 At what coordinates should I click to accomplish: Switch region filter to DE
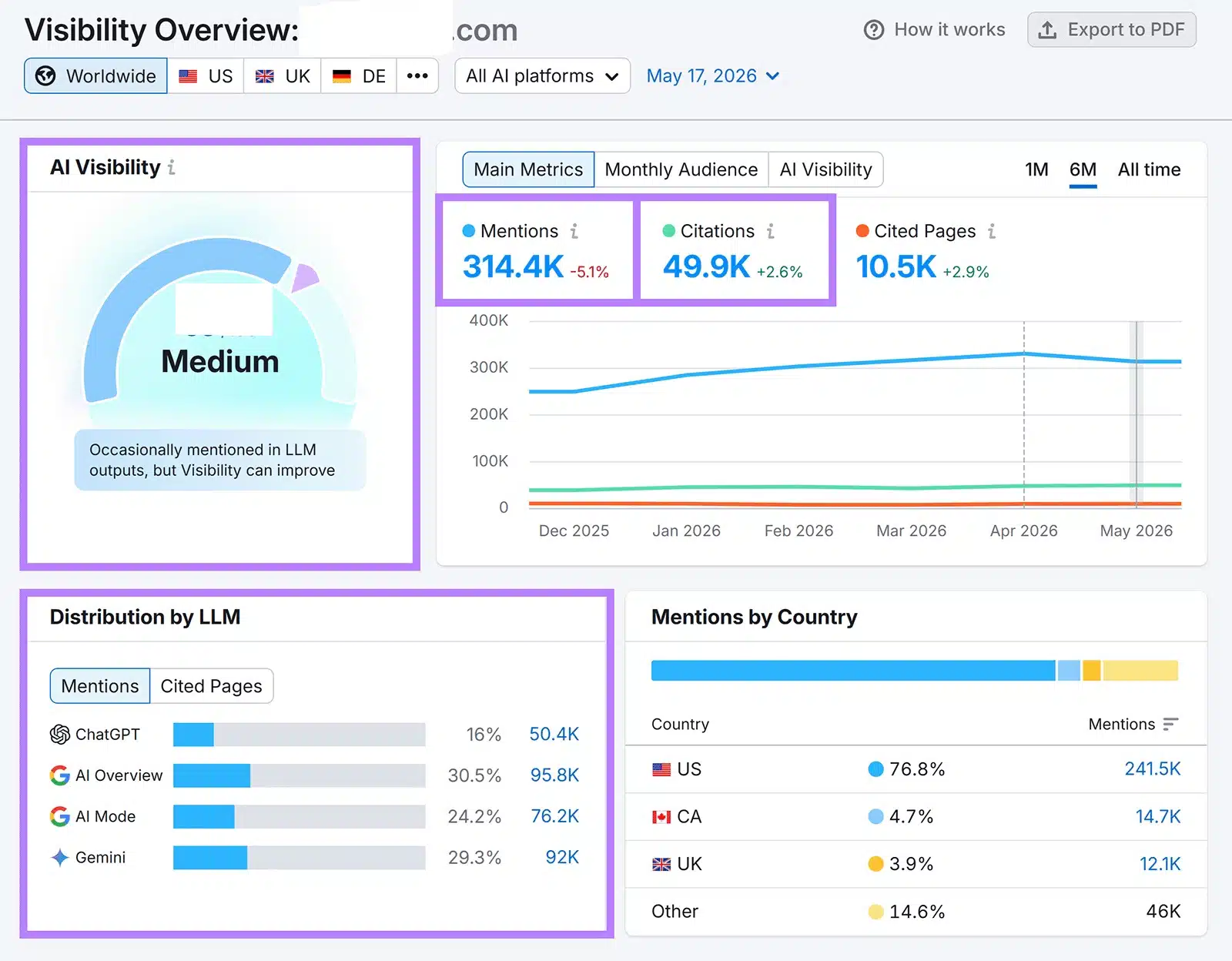[x=359, y=75]
